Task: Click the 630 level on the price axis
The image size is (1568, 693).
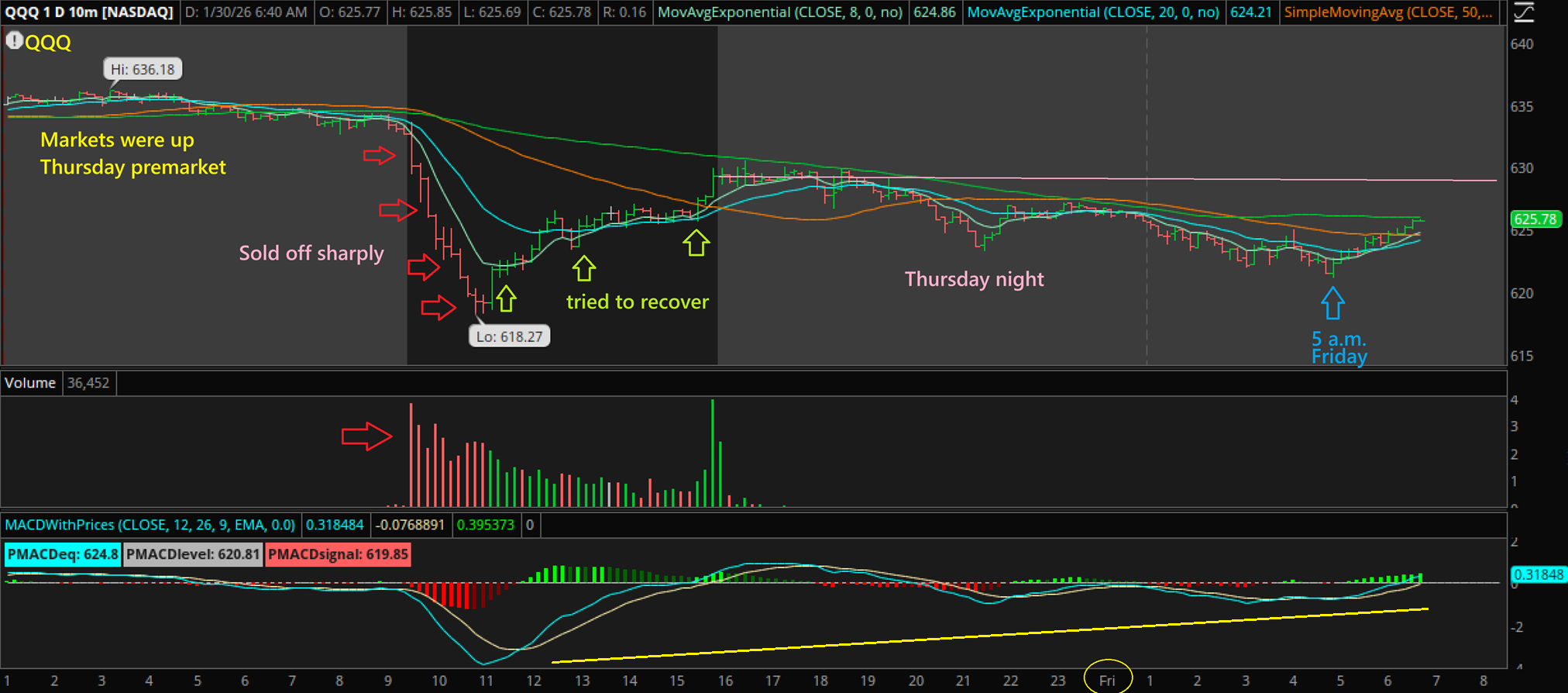Action: (1522, 168)
